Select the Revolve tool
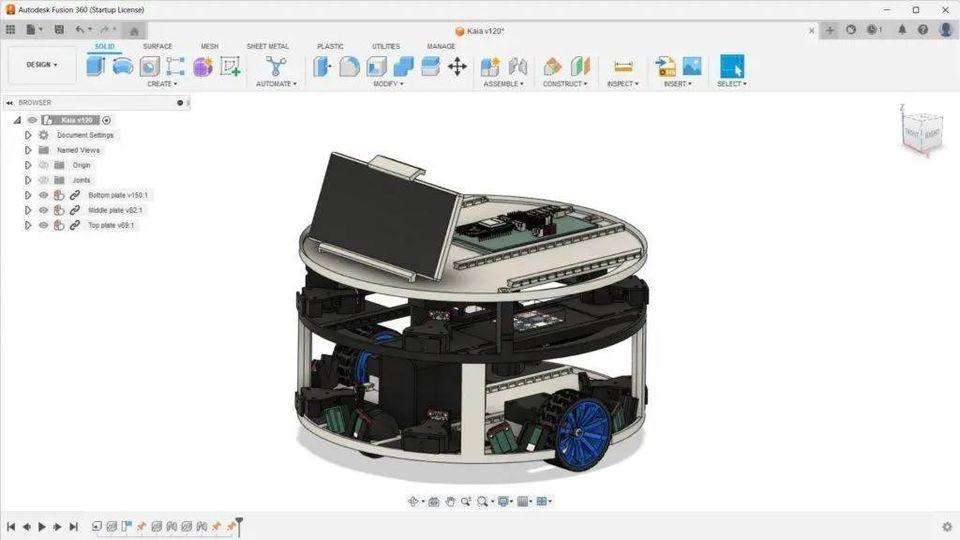 coord(122,66)
